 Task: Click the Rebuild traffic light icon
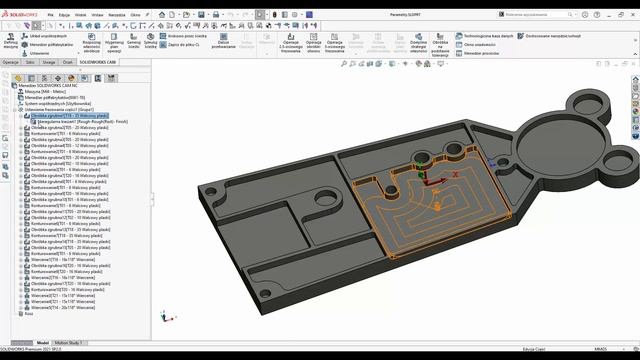pos(275,15)
